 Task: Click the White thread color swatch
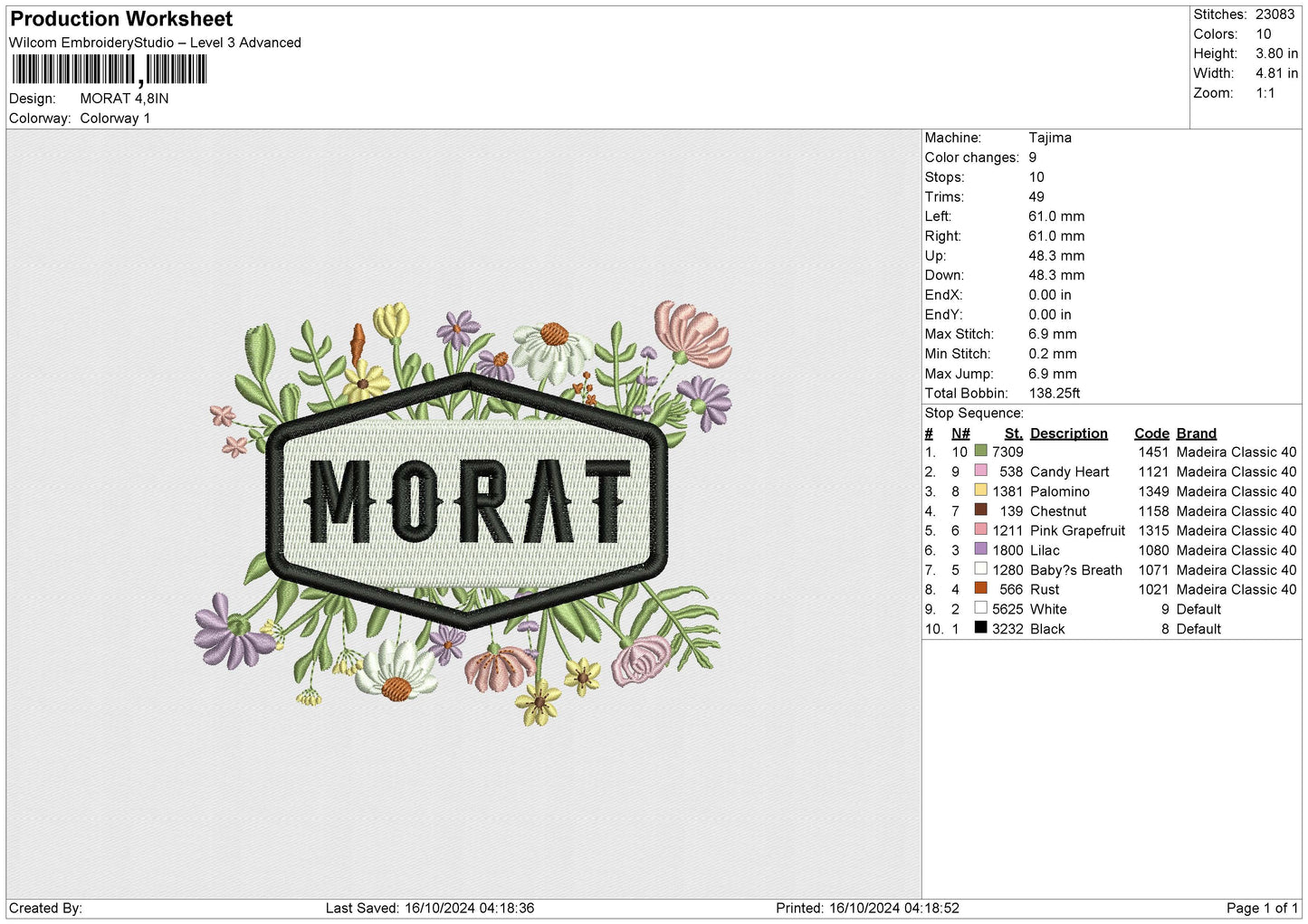tap(980, 608)
